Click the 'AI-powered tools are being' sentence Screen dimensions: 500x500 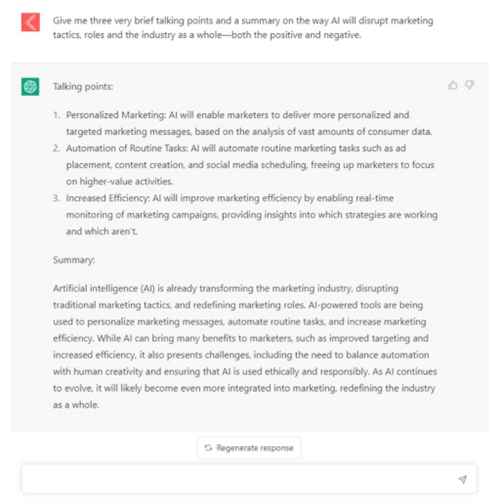pyautogui.click(x=366, y=305)
